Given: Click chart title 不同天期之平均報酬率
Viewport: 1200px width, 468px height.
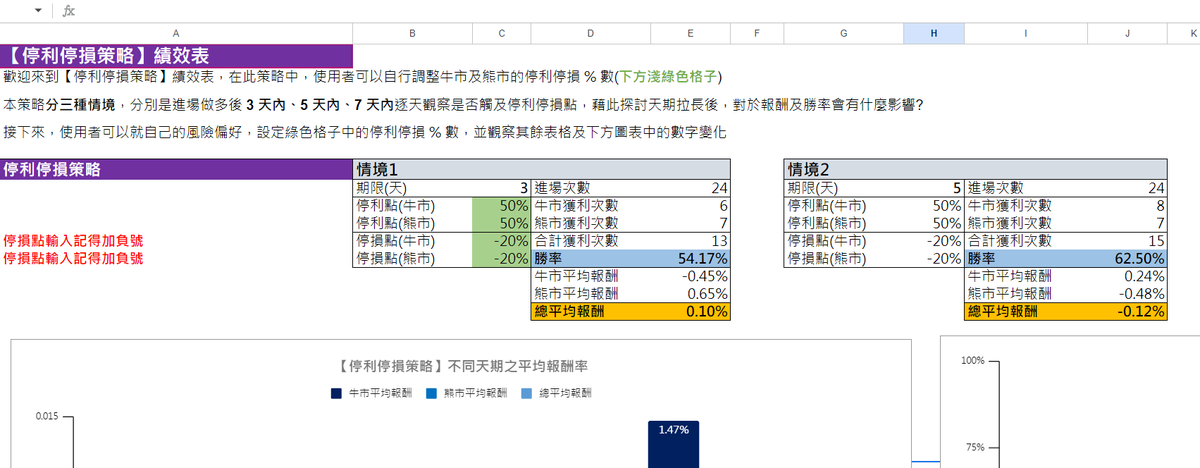Looking at the screenshot, I should [x=460, y=368].
